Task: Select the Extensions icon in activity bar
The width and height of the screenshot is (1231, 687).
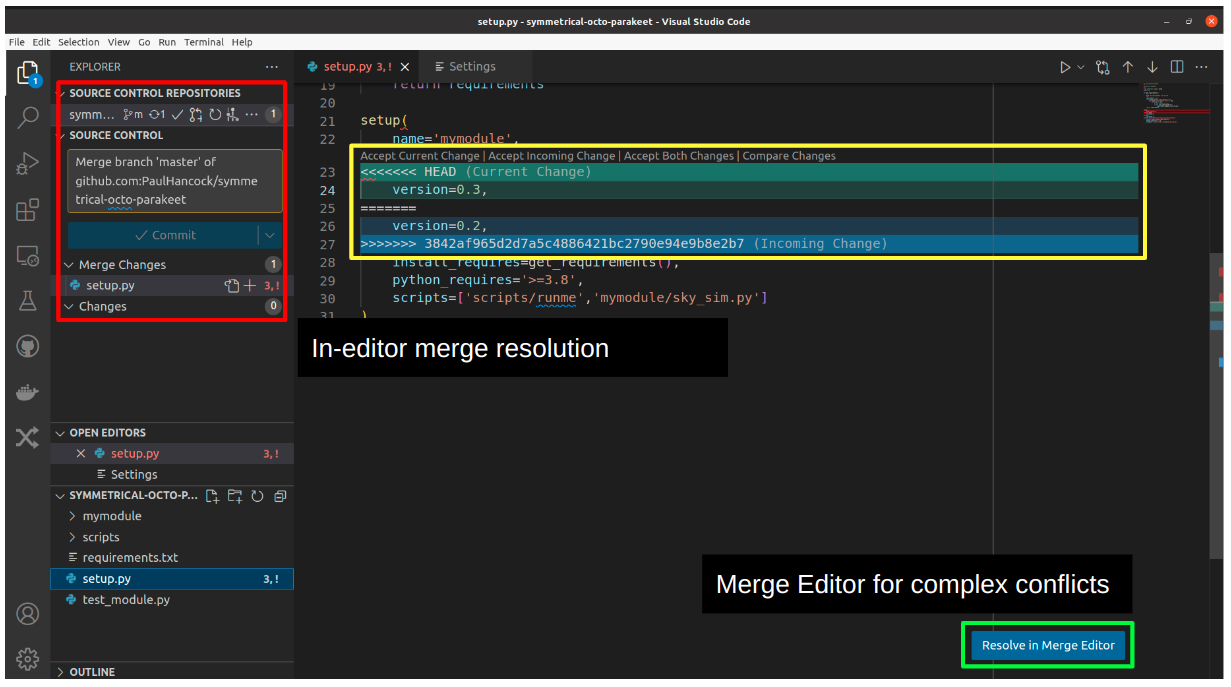Action: 27,210
